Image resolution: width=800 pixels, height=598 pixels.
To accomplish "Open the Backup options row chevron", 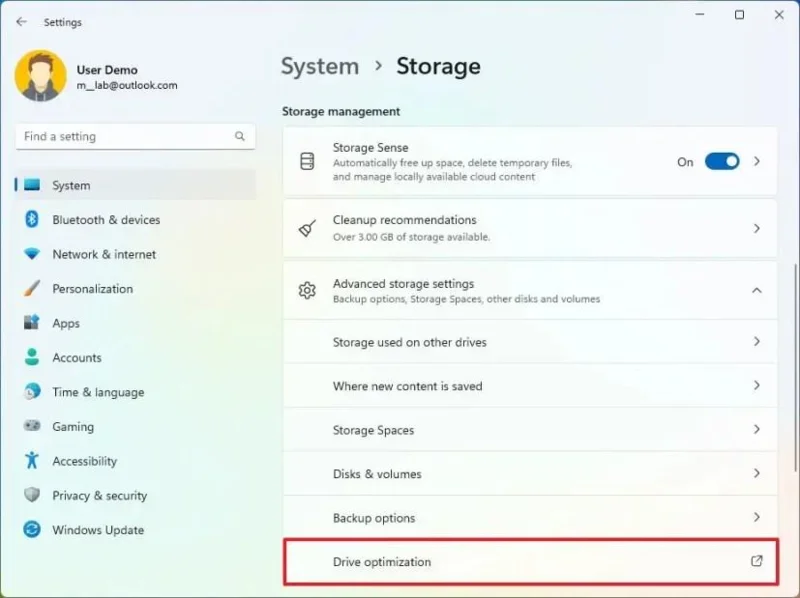I will [x=757, y=517].
